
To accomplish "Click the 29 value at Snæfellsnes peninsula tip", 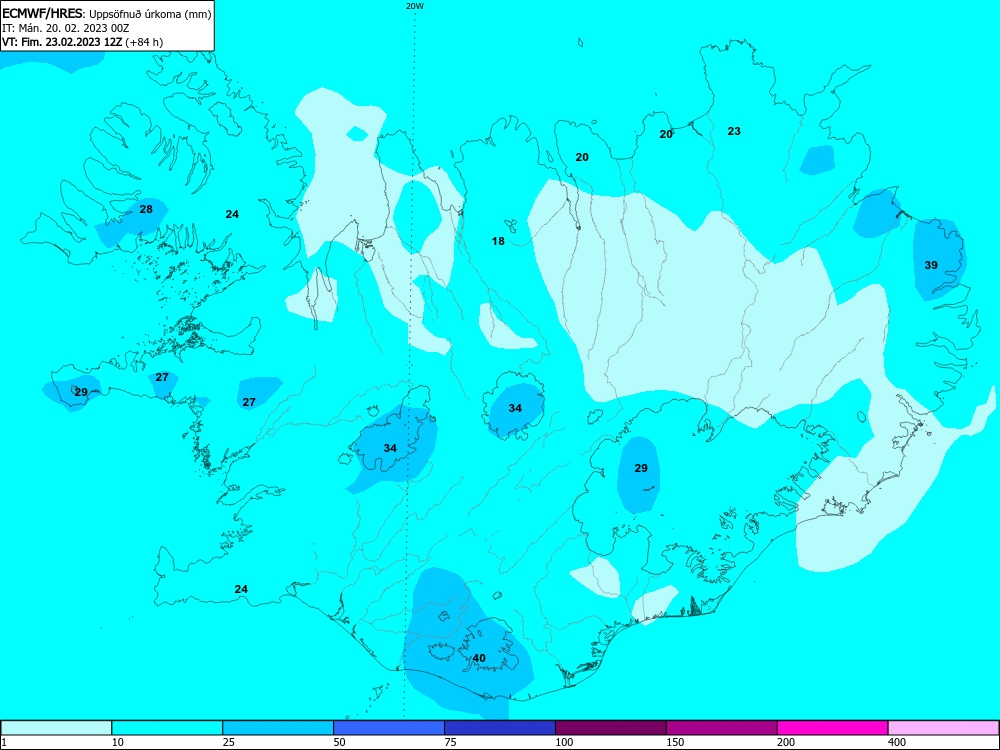I will click(81, 392).
